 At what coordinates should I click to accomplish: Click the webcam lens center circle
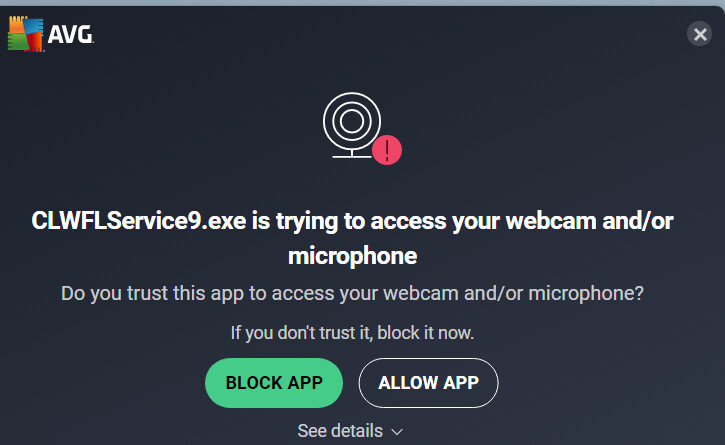pos(352,121)
